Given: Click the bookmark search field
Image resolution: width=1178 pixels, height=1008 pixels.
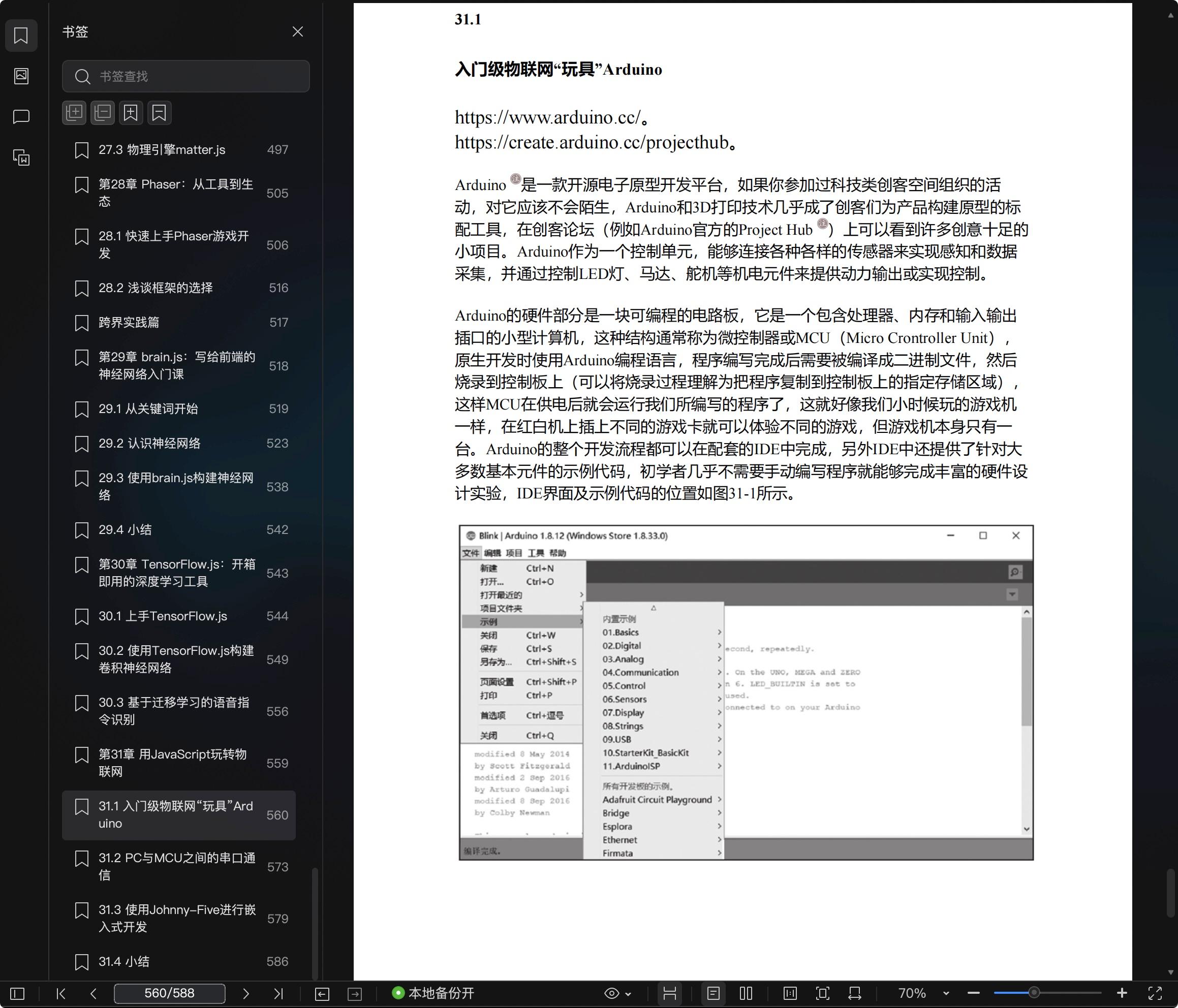Looking at the screenshot, I should coord(186,76).
